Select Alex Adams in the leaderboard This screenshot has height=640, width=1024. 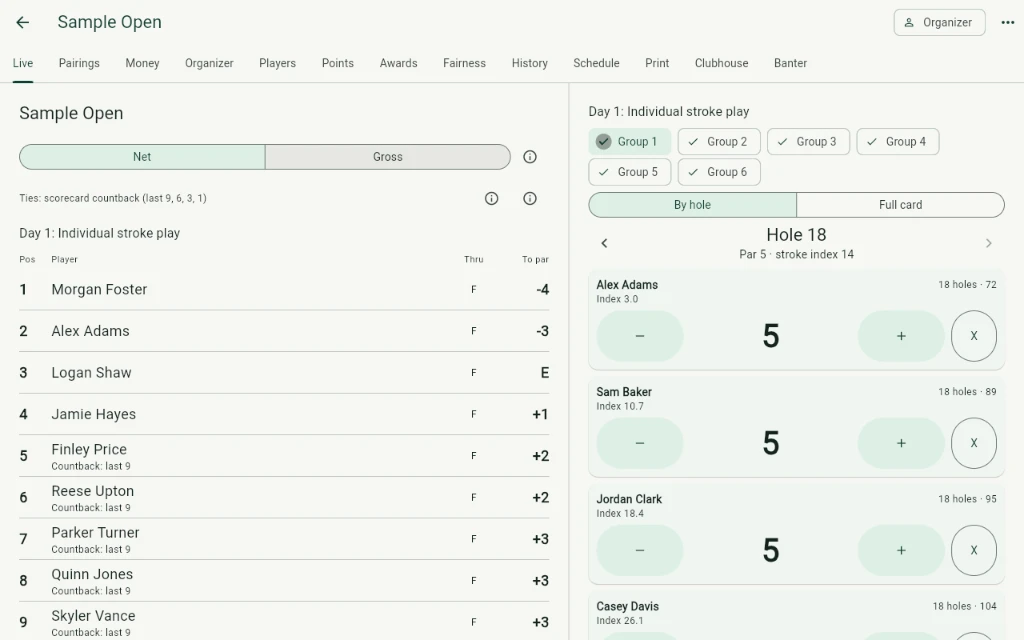tap(284, 331)
